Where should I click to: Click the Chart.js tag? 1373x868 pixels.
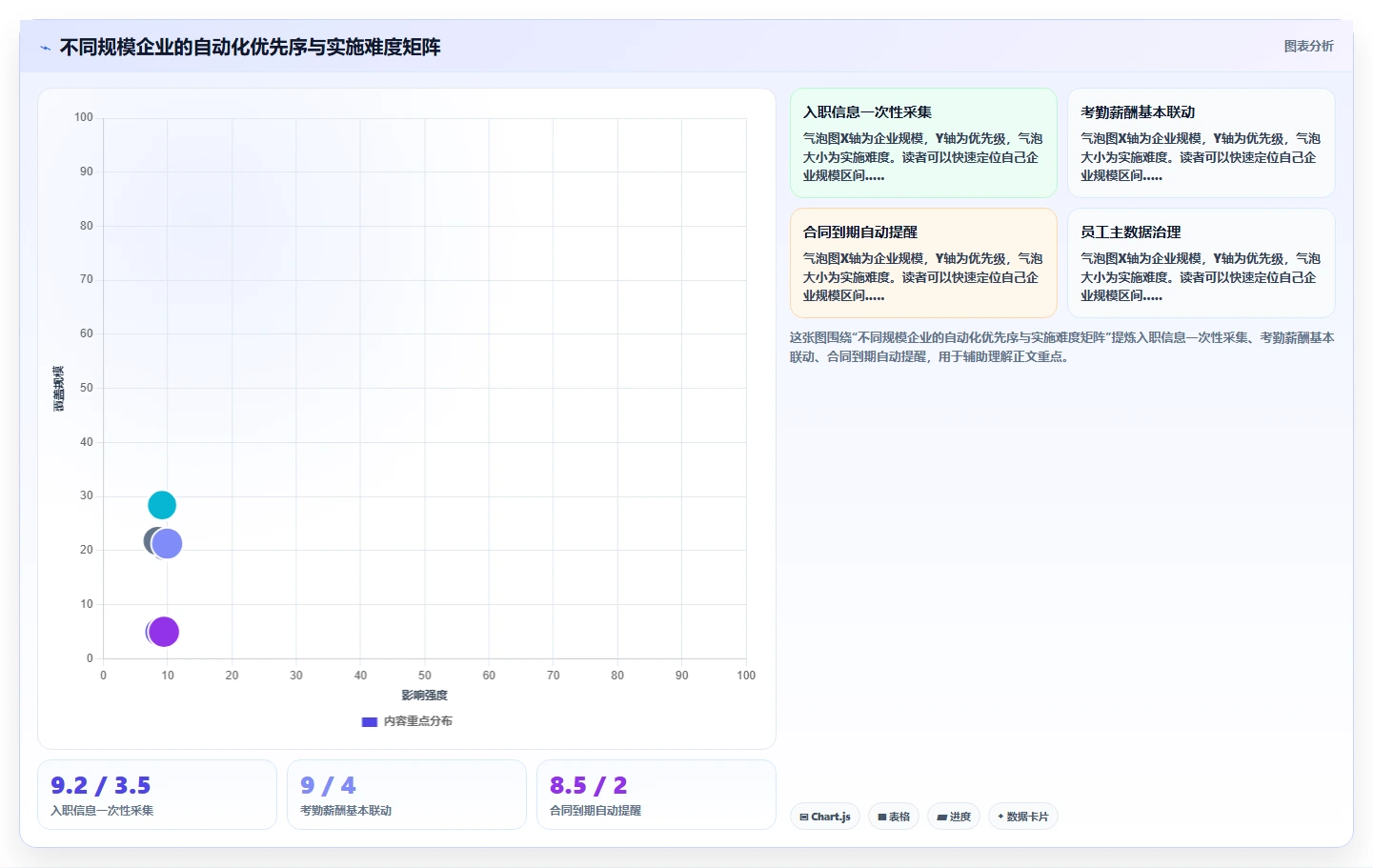click(x=825, y=817)
